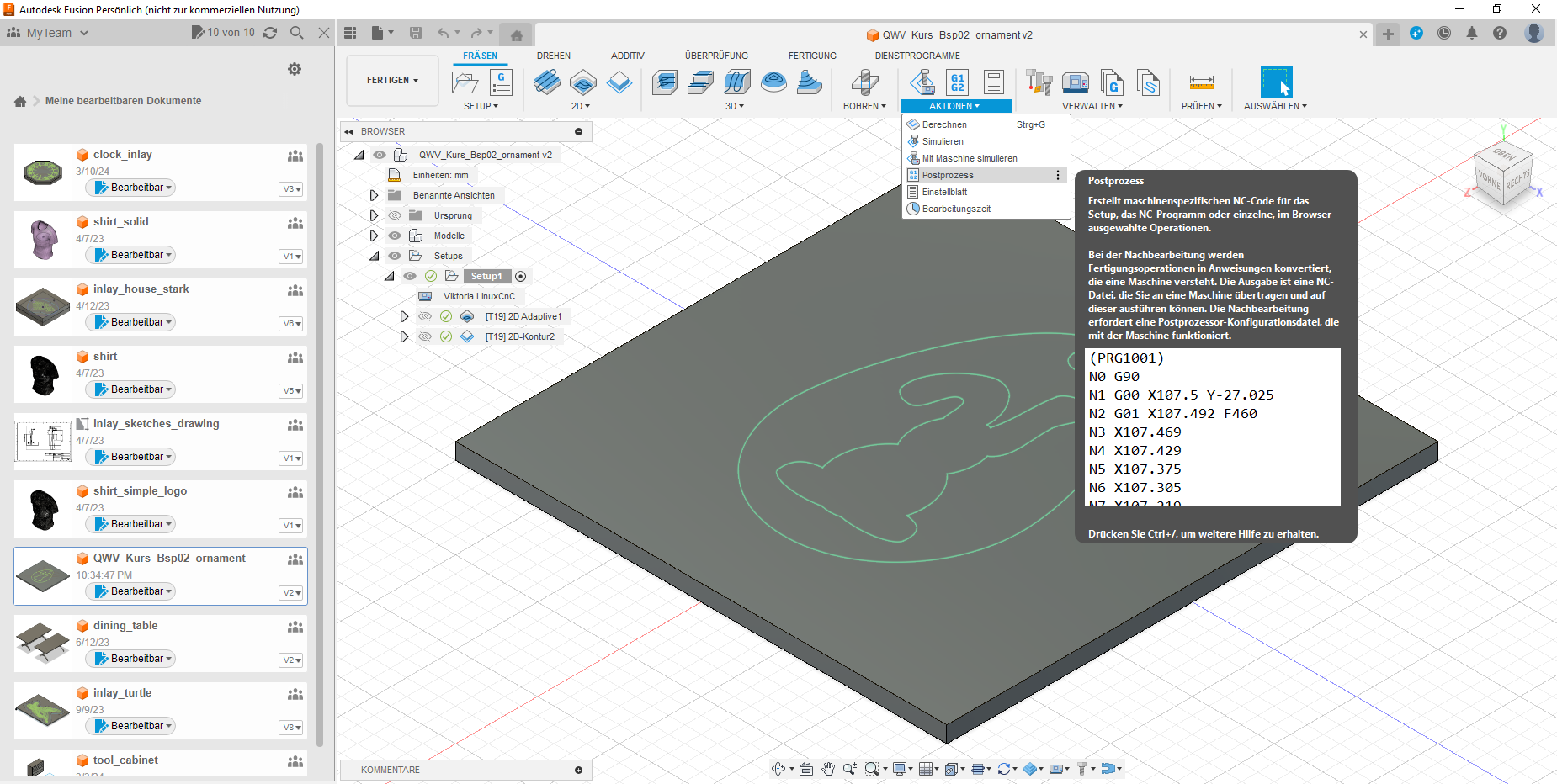This screenshot has height=784, width=1557.
Task: Activate Setup1 using its radio button
Action: [521, 277]
